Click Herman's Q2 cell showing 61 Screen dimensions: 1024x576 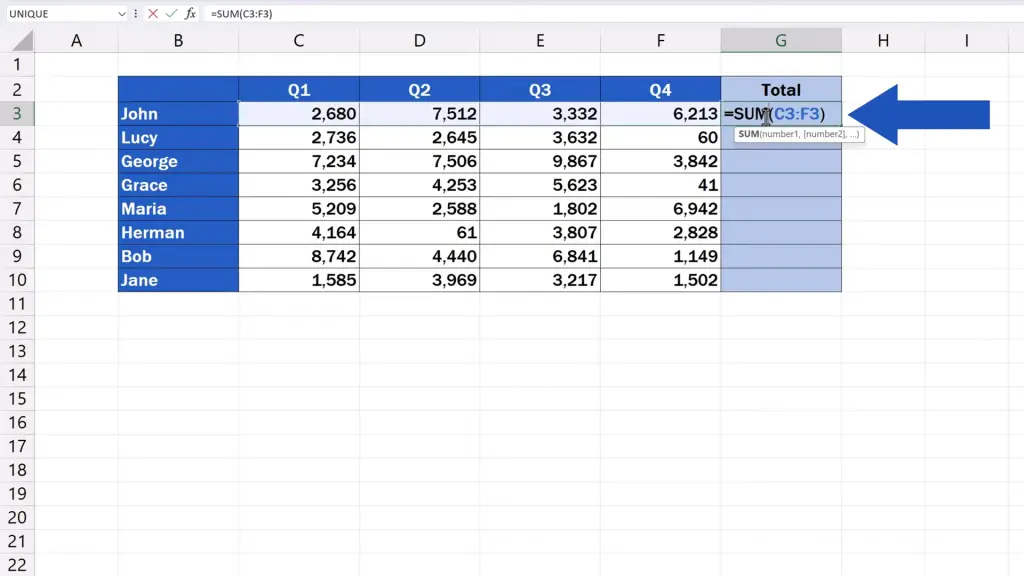pos(419,232)
